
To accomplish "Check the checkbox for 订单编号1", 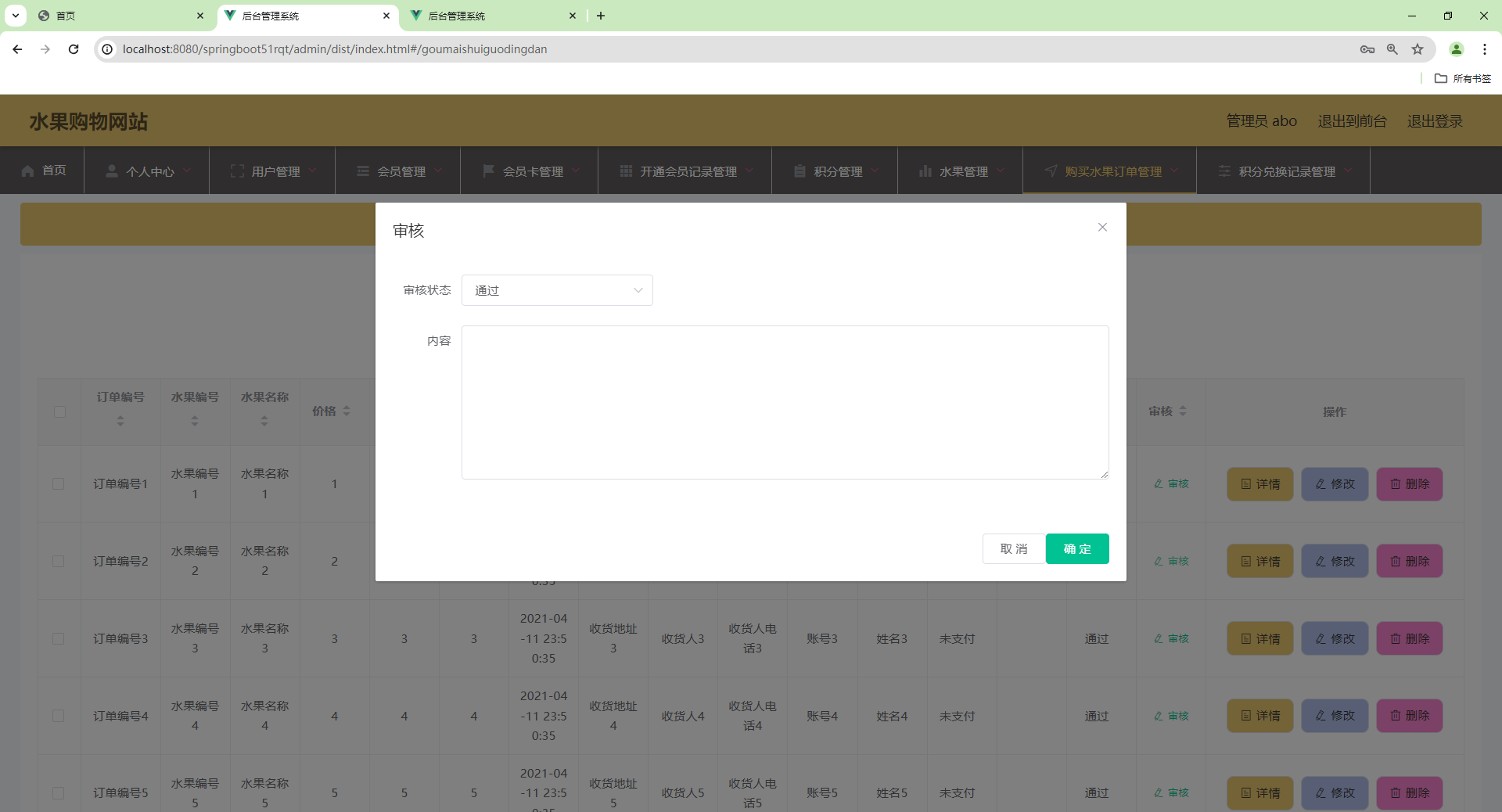I will (59, 484).
